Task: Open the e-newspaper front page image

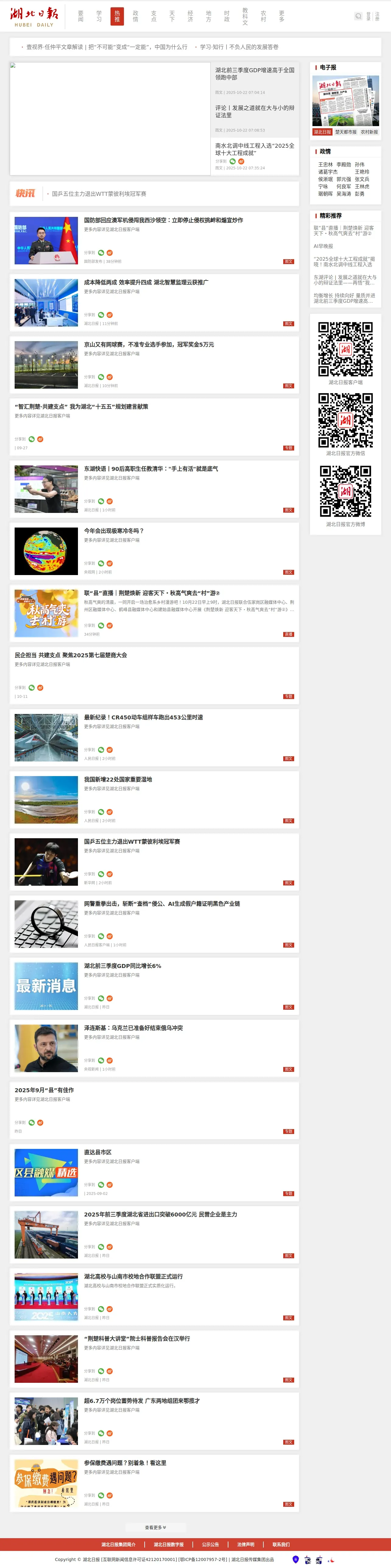Action: (x=345, y=101)
